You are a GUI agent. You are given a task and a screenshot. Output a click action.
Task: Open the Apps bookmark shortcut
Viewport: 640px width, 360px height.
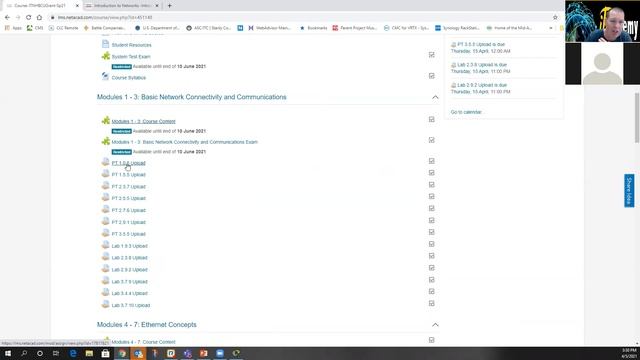(x=13, y=28)
